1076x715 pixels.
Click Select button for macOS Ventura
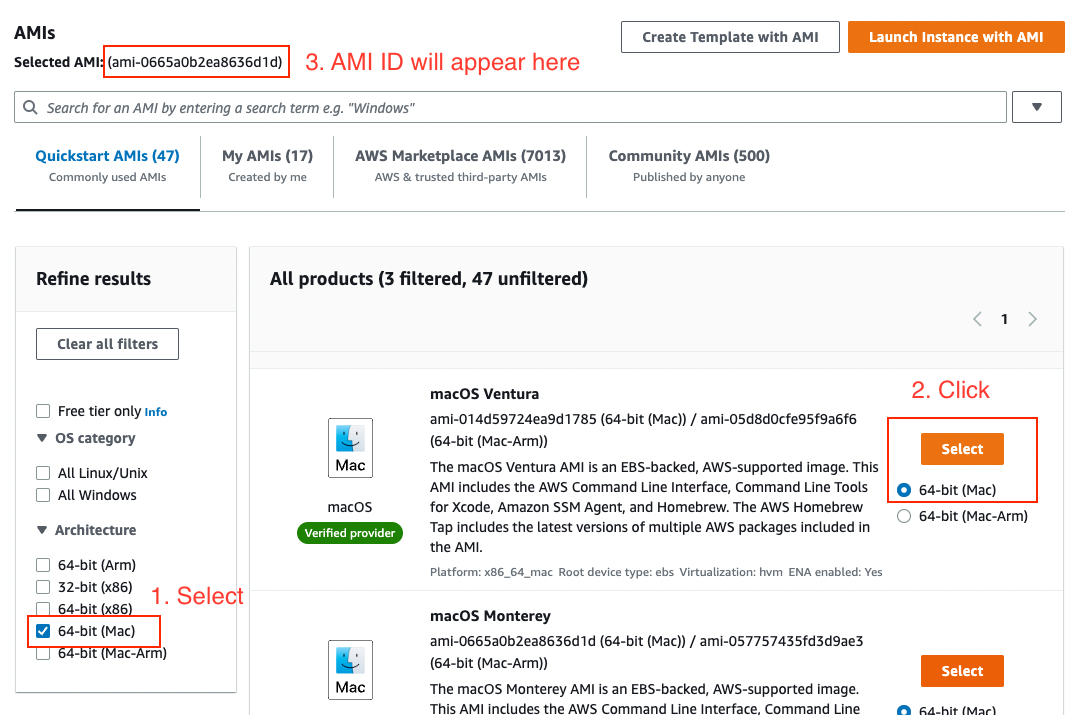(x=962, y=449)
